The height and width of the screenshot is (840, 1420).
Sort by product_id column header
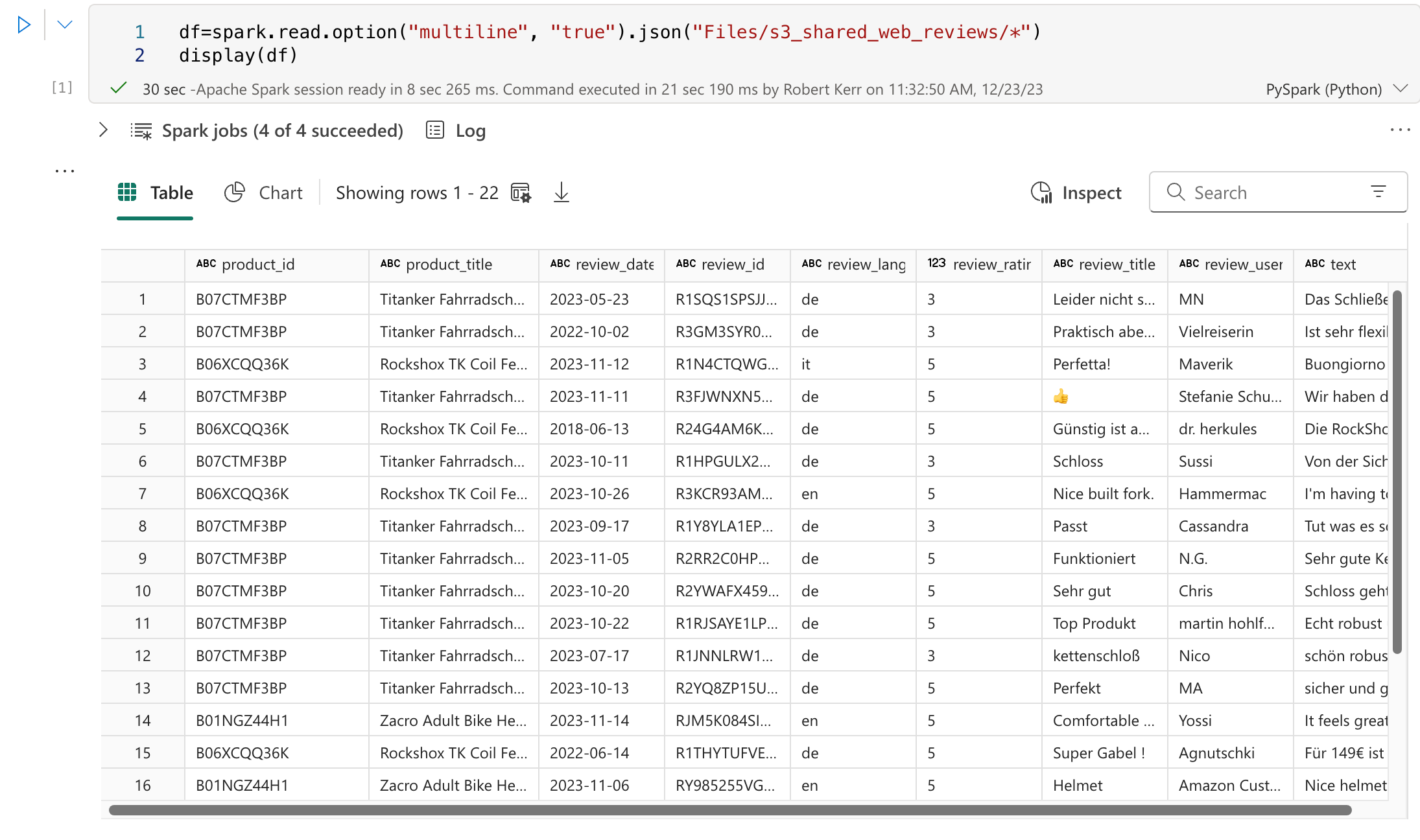(257, 264)
